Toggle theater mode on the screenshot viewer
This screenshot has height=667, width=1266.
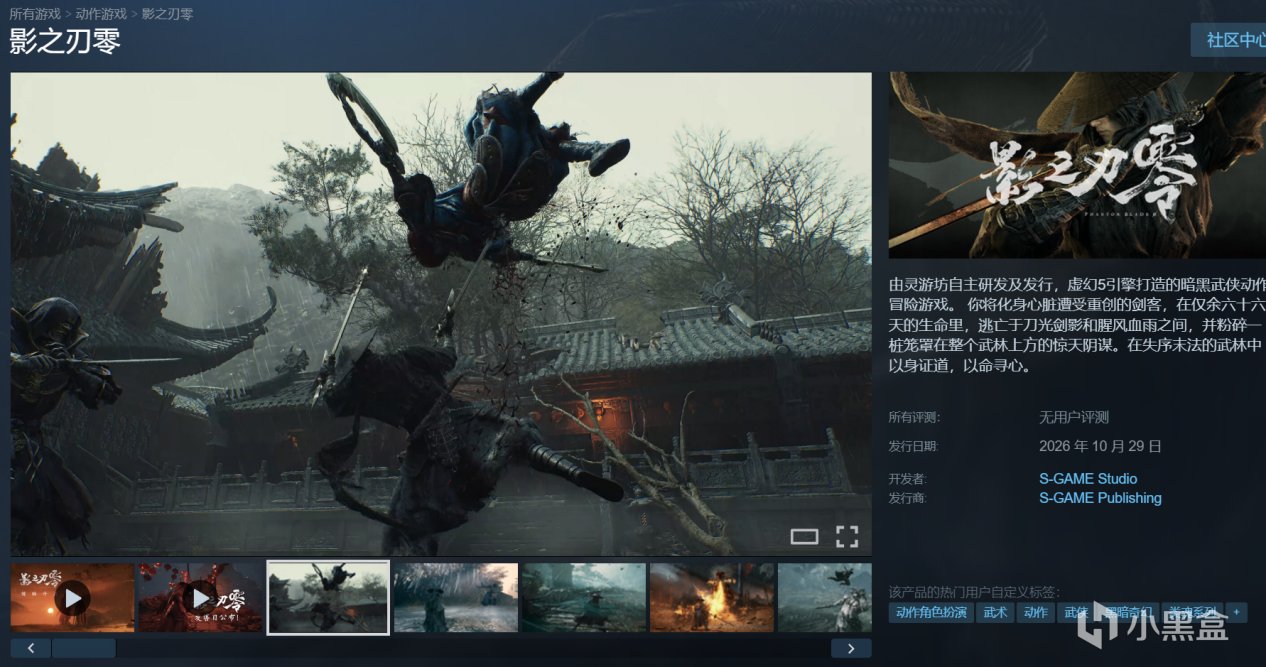[804, 536]
